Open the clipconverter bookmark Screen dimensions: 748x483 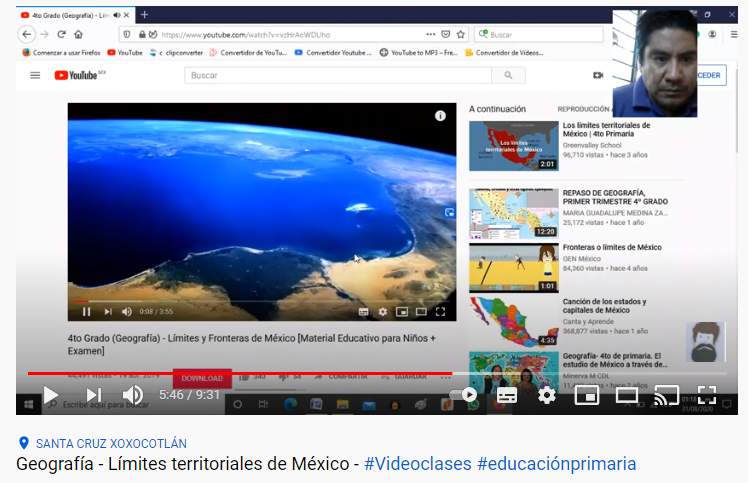(x=176, y=52)
